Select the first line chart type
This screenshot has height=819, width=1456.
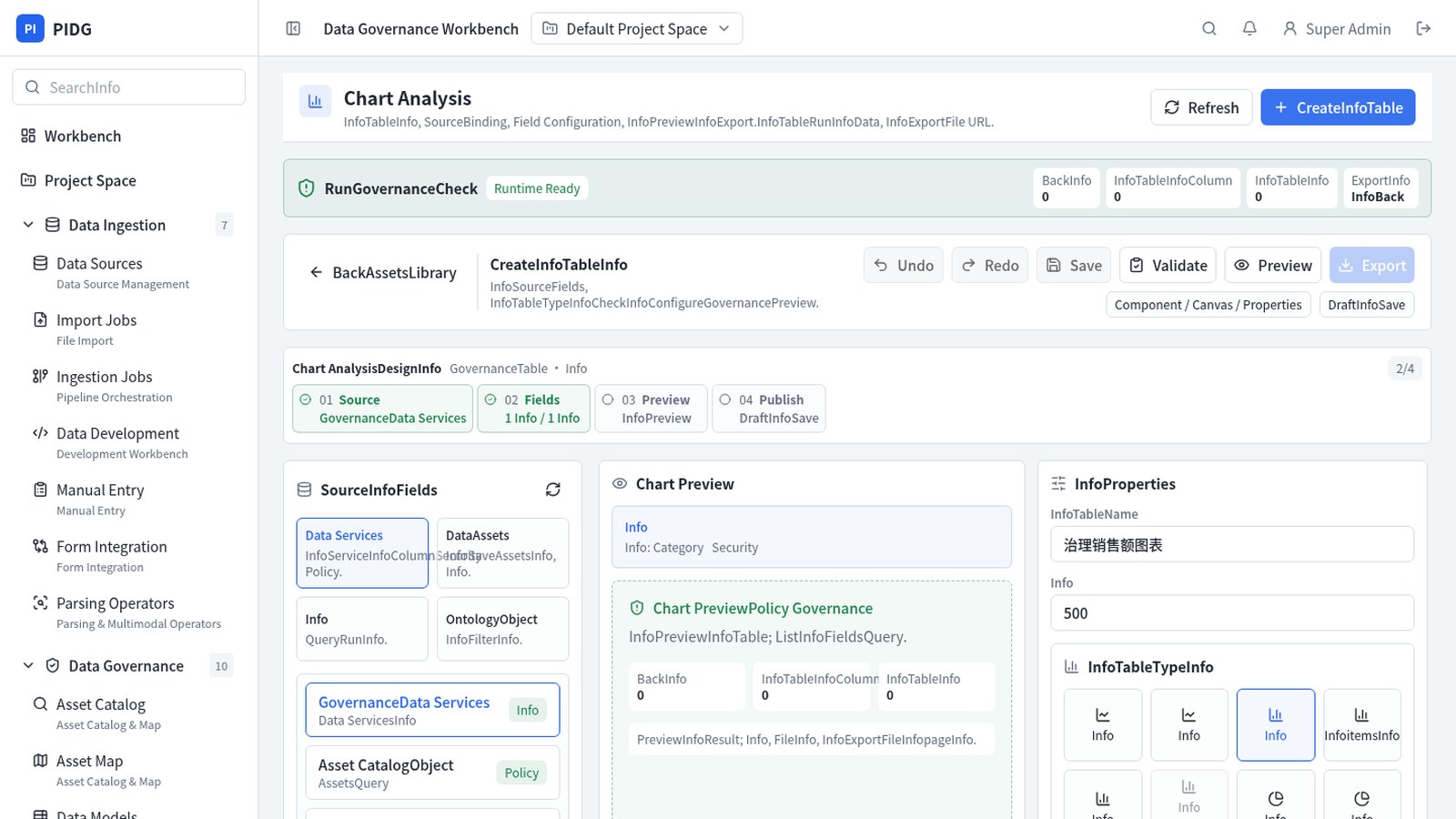click(x=1103, y=724)
